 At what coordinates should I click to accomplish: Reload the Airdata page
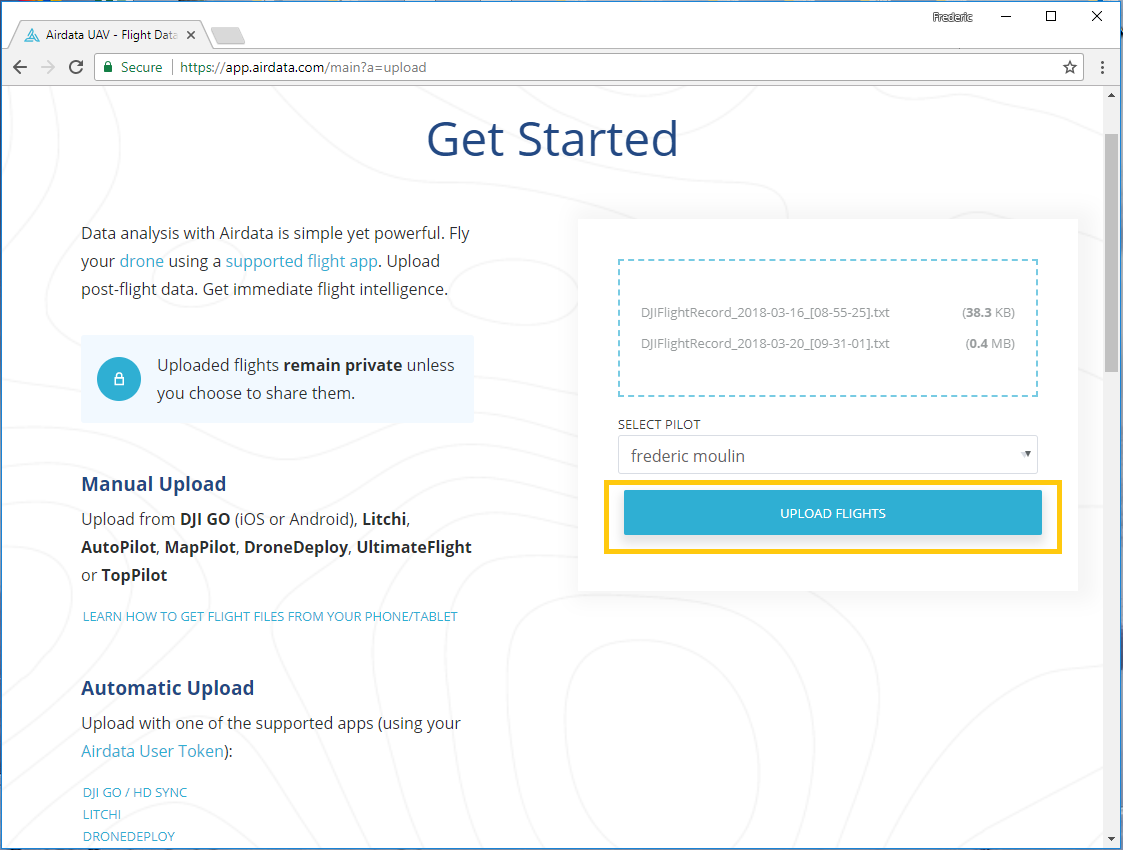coord(75,67)
